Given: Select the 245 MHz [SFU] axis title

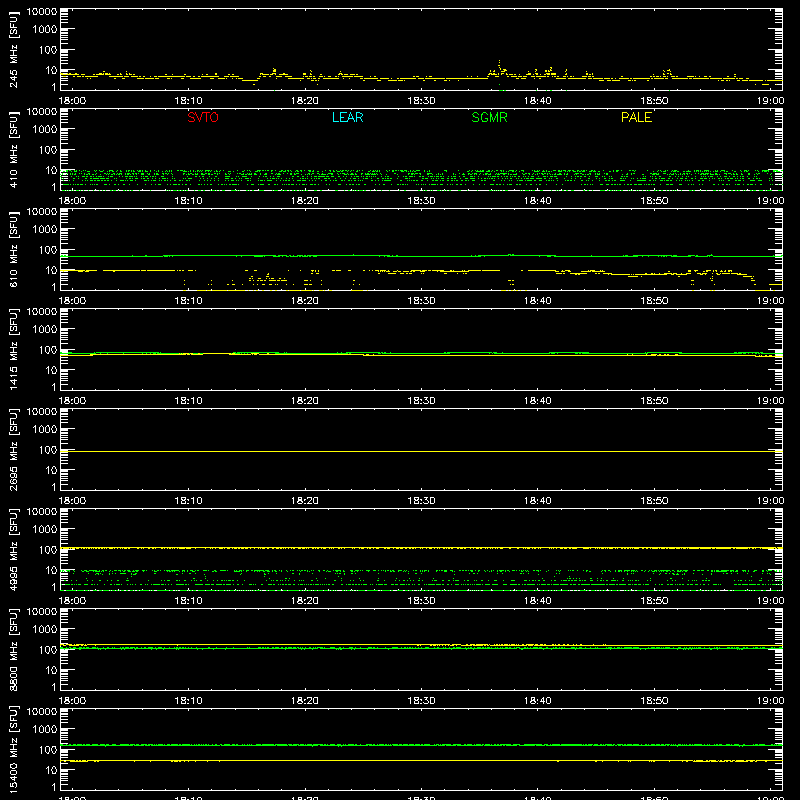Looking at the screenshot, I should click(x=13, y=49).
